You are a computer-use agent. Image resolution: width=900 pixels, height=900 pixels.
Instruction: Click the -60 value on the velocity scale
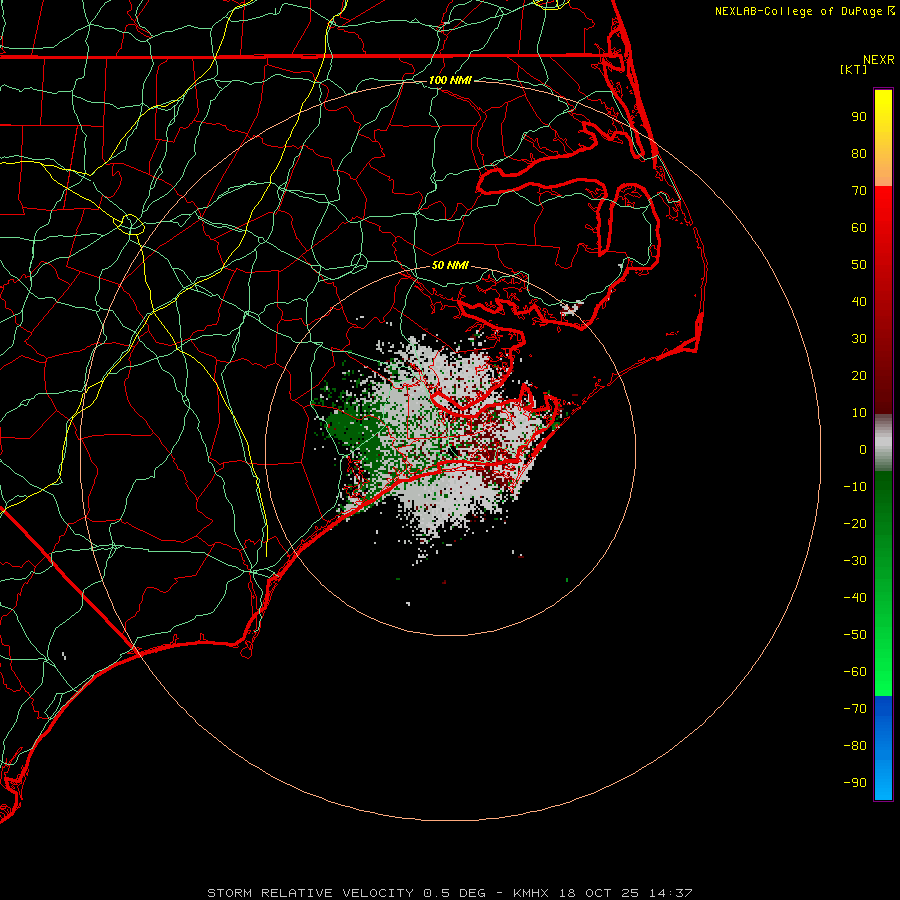point(855,672)
